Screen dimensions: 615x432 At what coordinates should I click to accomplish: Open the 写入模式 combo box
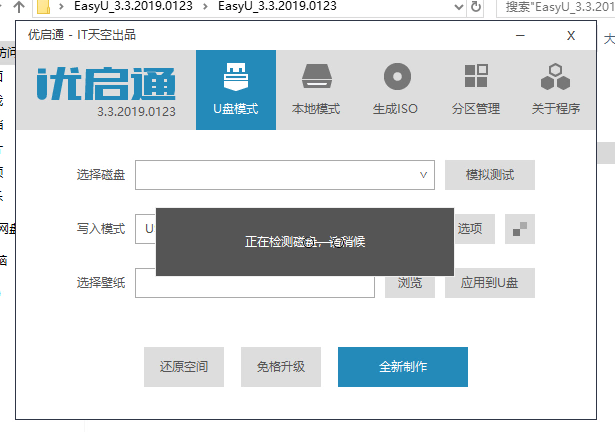click(x=146, y=229)
